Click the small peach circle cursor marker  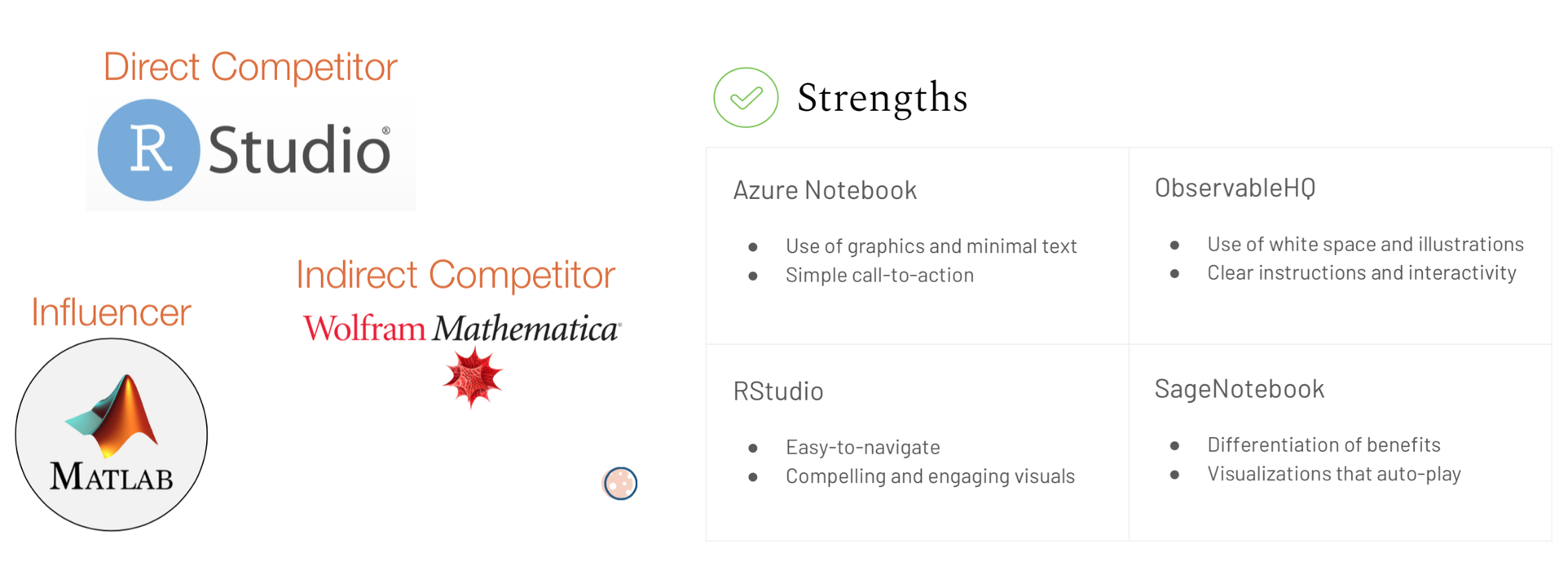pyautogui.click(x=620, y=484)
